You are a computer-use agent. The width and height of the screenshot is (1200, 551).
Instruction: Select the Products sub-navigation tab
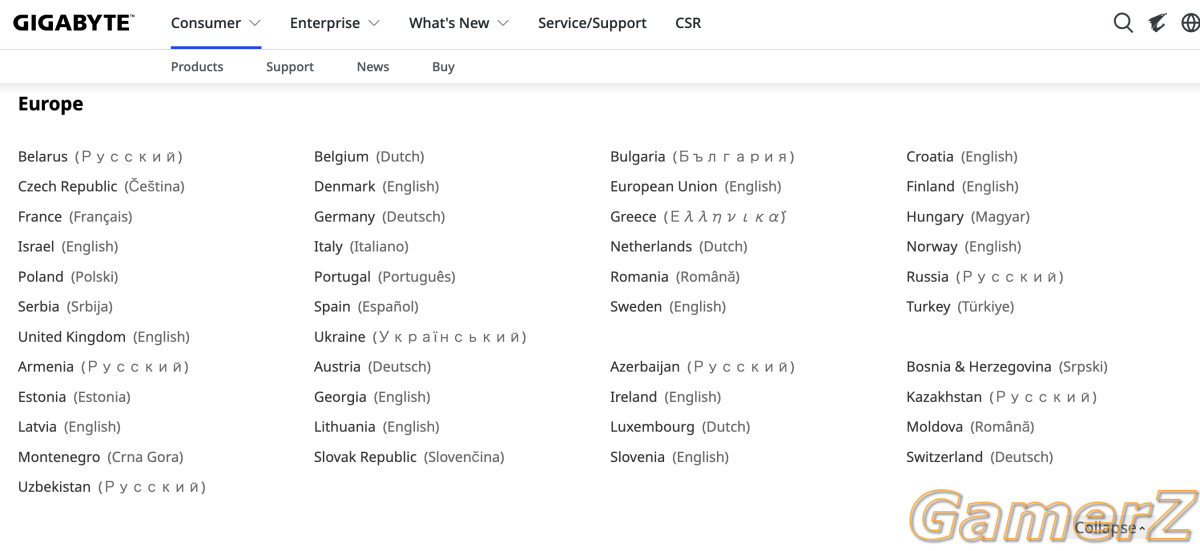point(197,67)
